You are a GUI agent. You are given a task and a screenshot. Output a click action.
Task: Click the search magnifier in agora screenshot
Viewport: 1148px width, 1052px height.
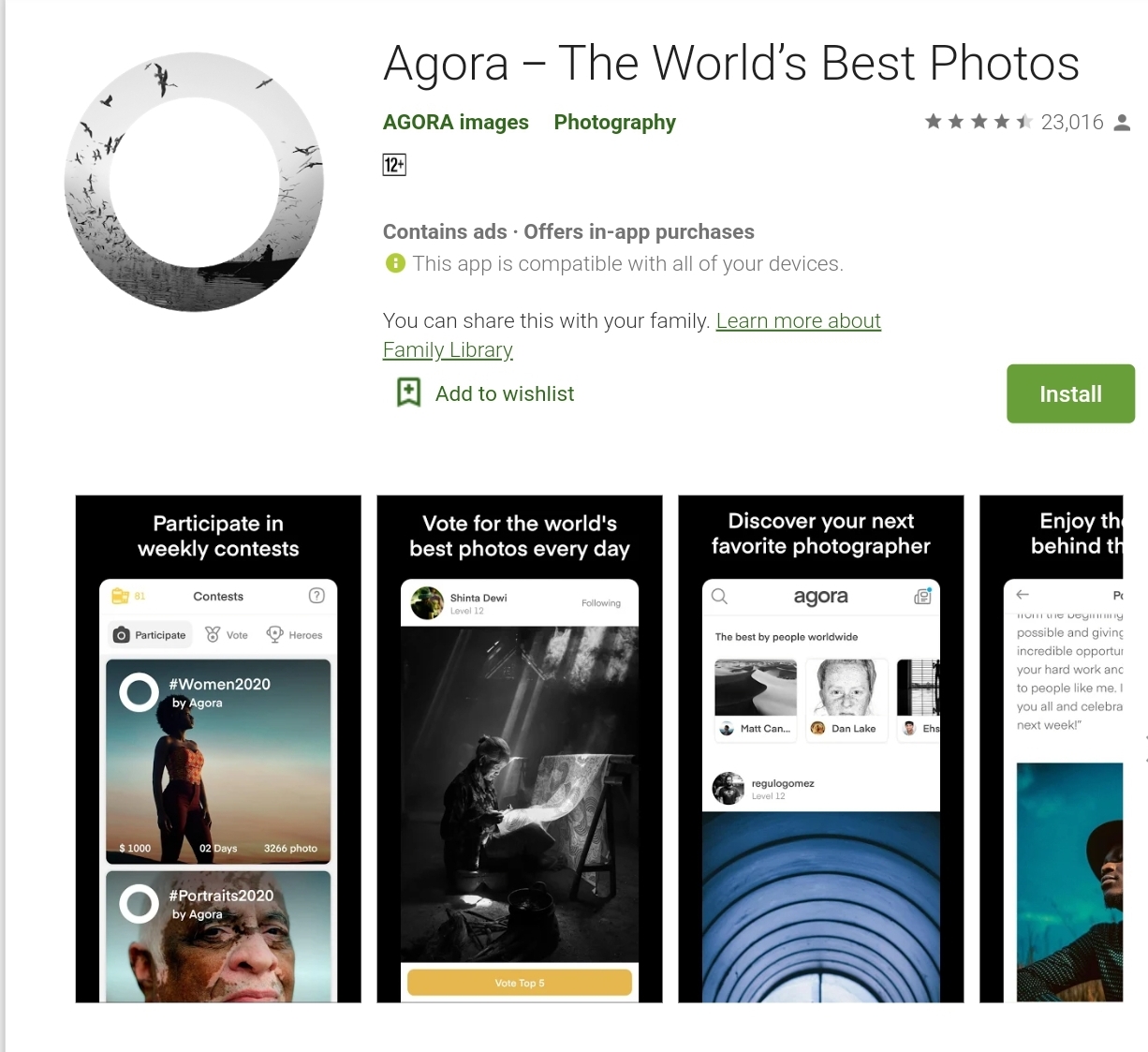coord(719,597)
